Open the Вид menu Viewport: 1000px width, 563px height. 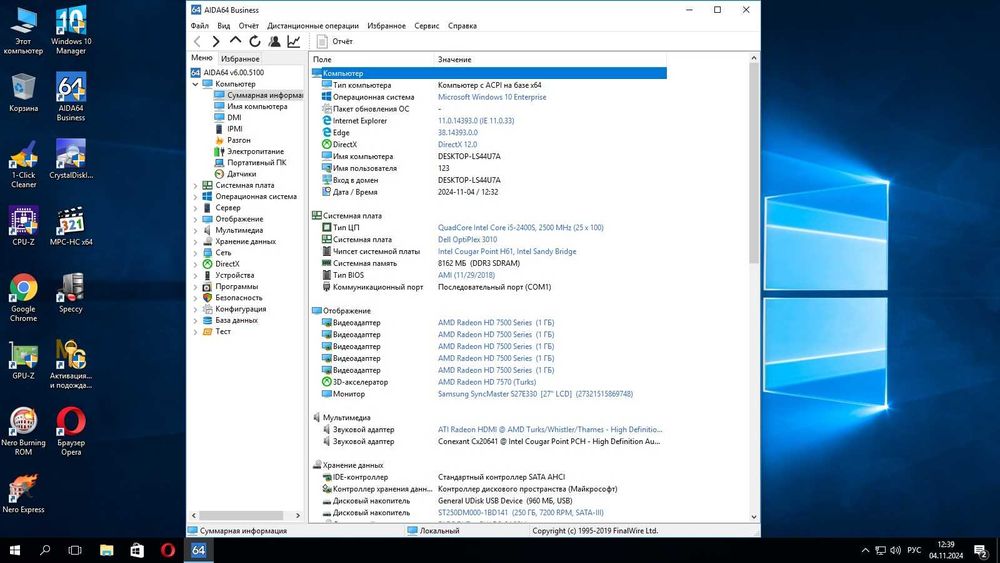(224, 26)
